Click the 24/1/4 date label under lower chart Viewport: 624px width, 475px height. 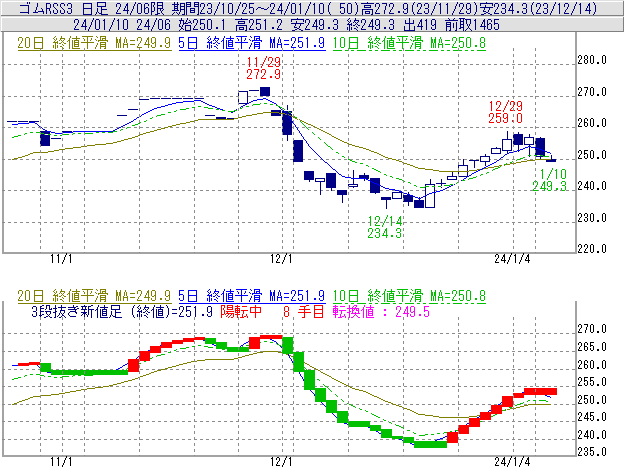(x=513, y=462)
